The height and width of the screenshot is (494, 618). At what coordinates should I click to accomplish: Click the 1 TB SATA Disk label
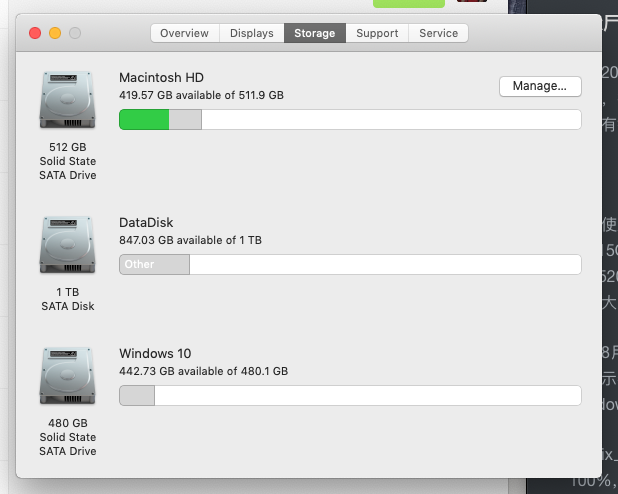click(67, 299)
